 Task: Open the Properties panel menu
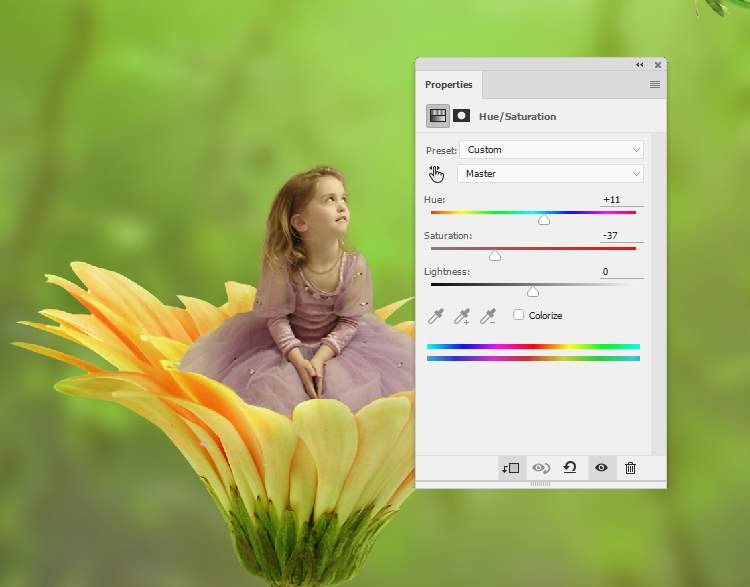click(655, 85)
